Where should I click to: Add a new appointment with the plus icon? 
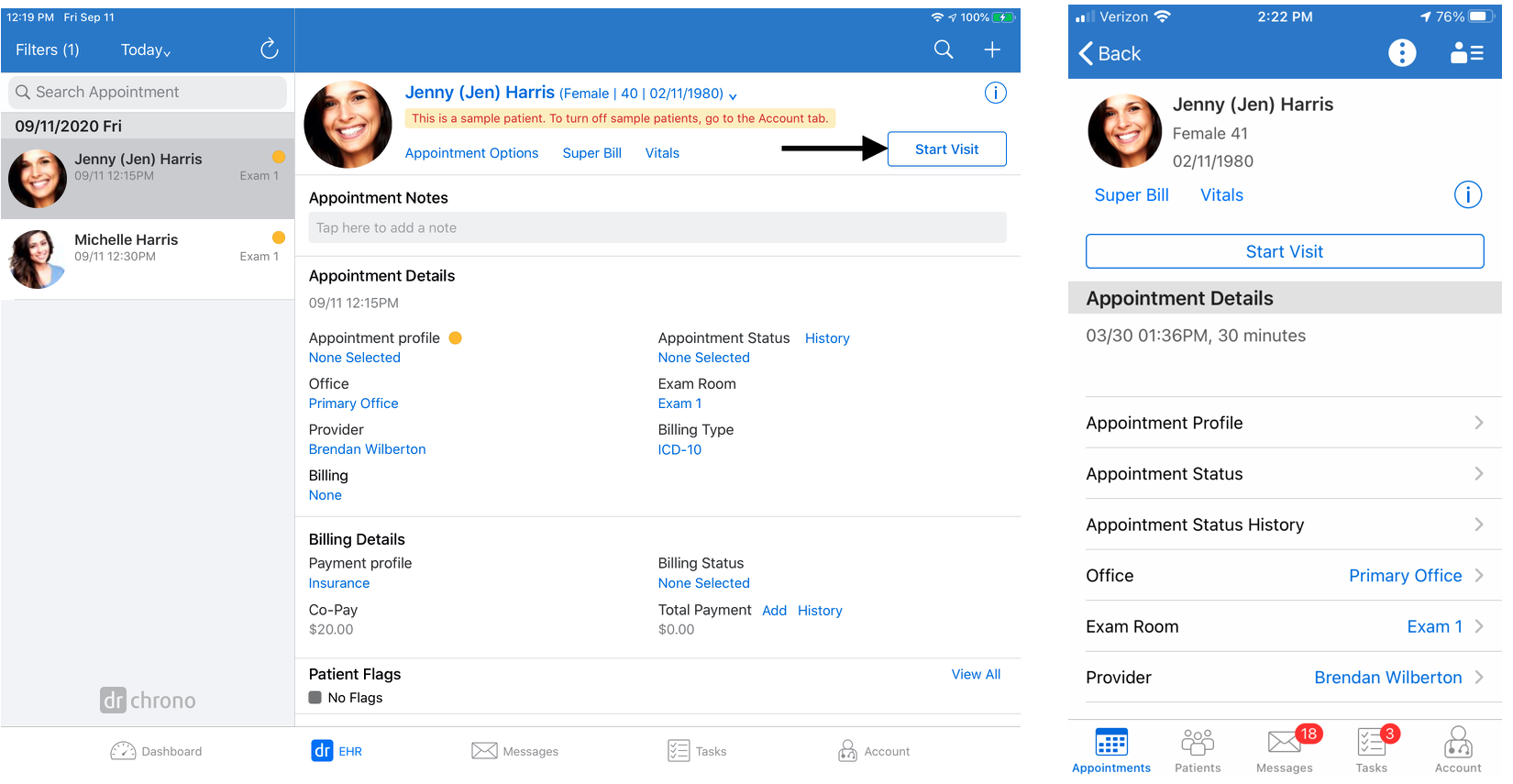point(992,50)
